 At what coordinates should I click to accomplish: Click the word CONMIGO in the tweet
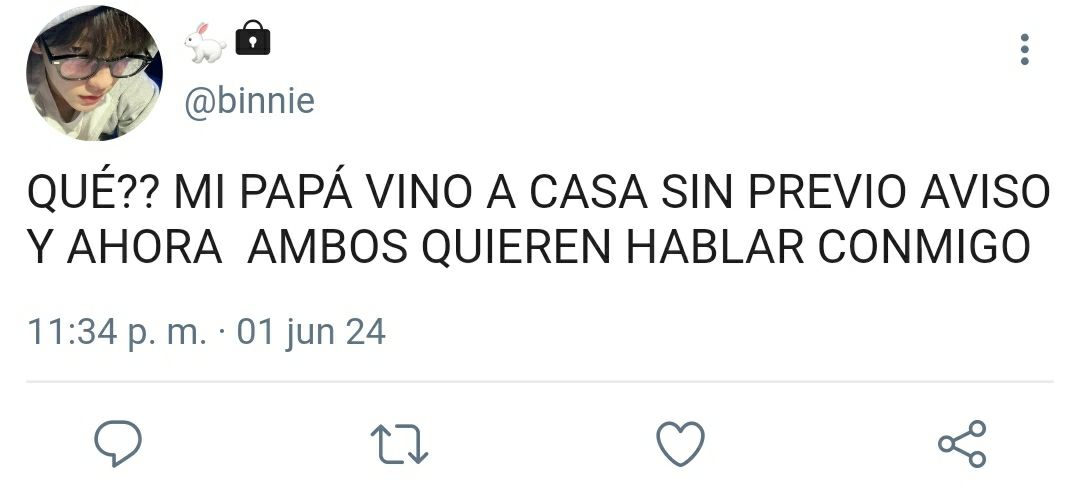pos(924,247)
